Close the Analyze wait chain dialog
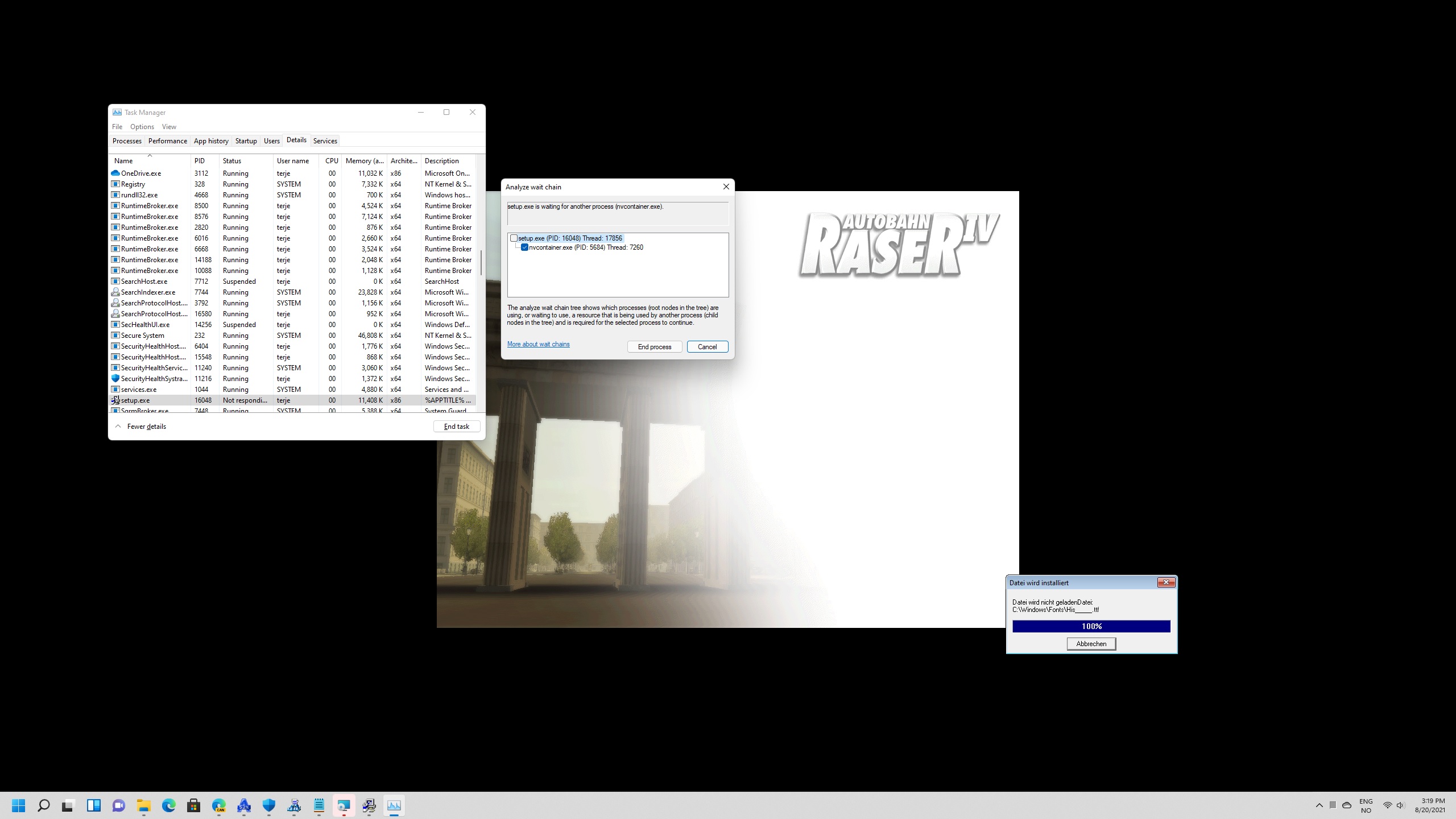The image size is (1456, 819). coord(726,187)
